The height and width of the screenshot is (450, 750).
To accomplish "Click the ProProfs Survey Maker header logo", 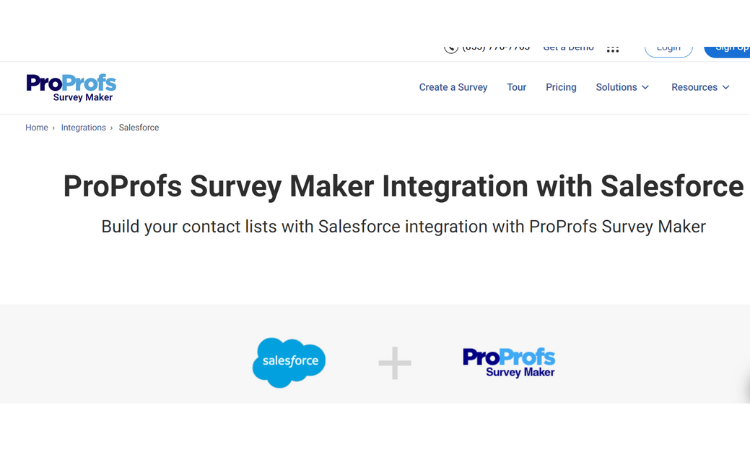I will click(x=71, y=88).
